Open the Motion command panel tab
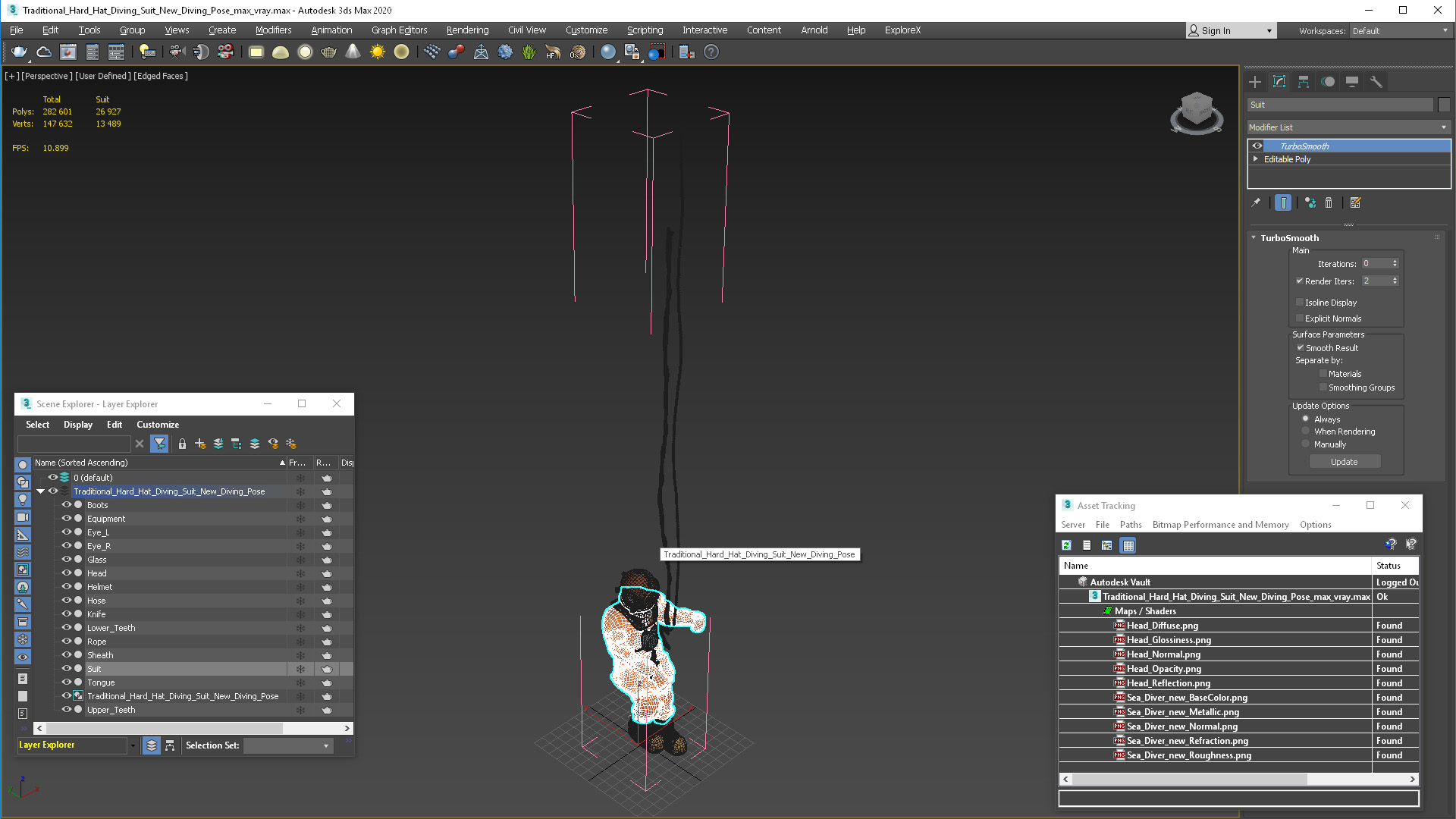Image resolution: width=1456 pixels, height=819 pixels. 1328,82
